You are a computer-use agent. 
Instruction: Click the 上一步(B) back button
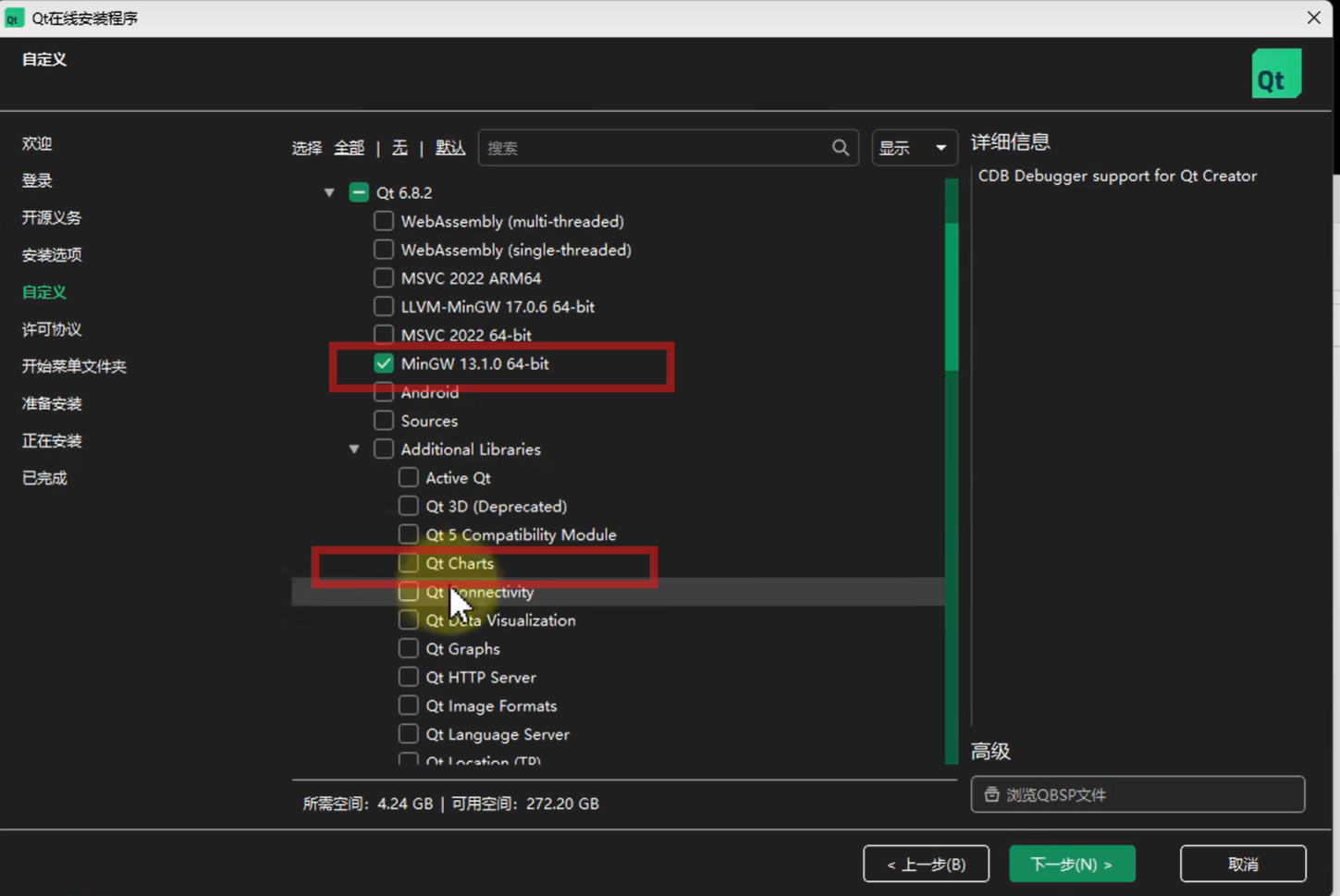[x=926, y=864]
